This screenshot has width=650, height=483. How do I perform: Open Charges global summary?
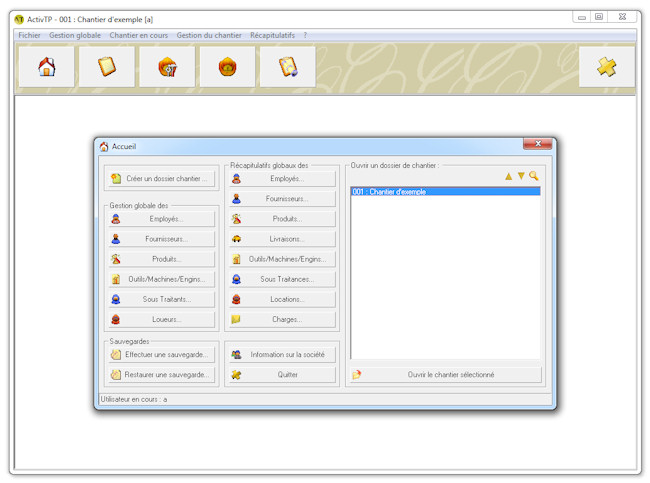(x=282, y=319)
